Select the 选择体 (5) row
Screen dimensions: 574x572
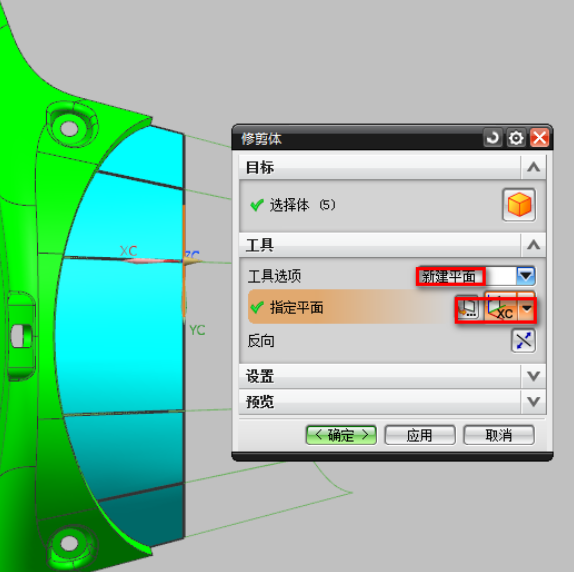coord(392,205)
